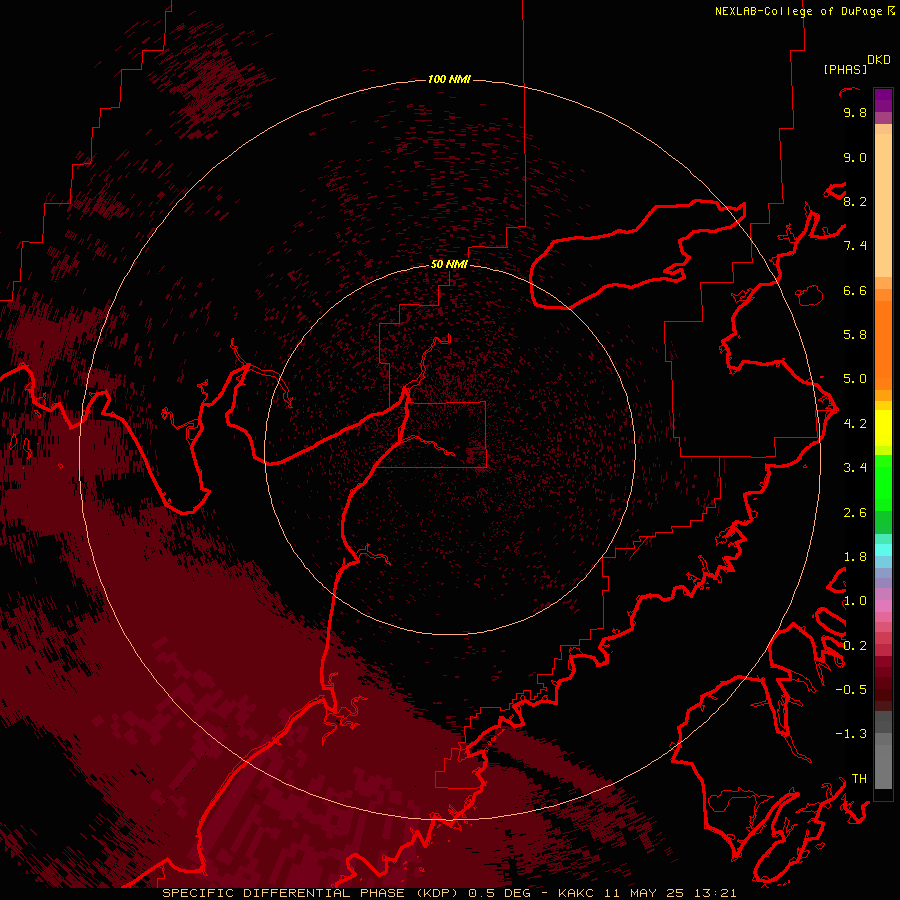Click the 50 NMI range ring label
900x900 pixels.
pos(449,264)
